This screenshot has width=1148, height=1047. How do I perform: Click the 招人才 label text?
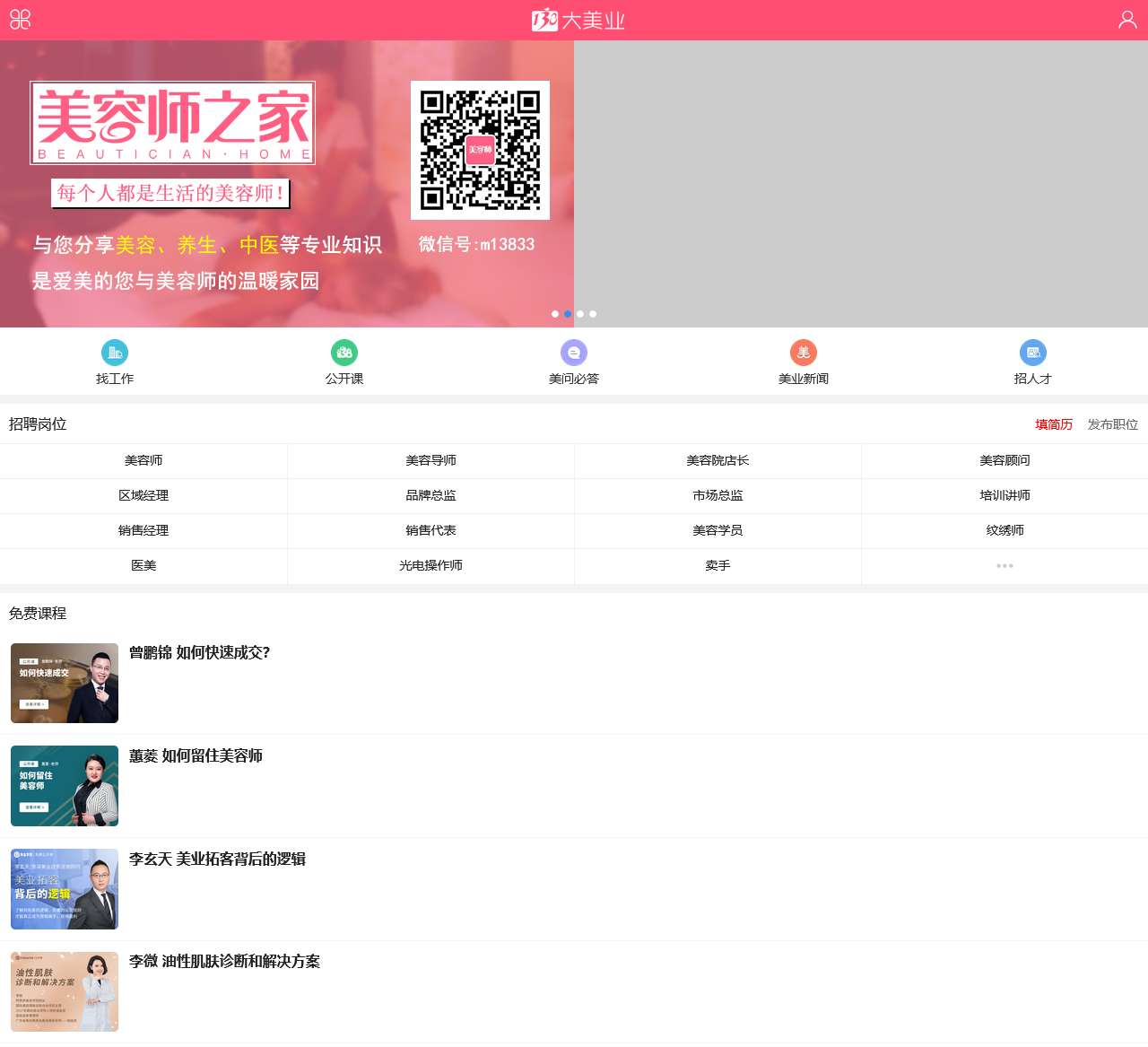tap(1033, 379)
